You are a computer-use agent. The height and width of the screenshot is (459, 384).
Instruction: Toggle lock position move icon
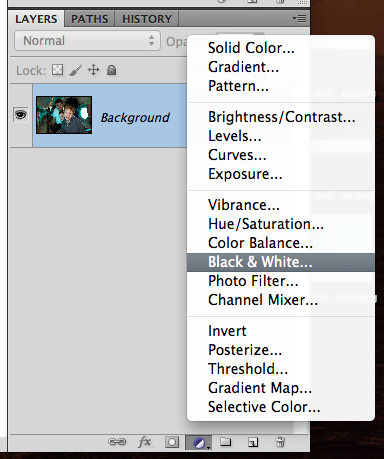click(93, 70)
